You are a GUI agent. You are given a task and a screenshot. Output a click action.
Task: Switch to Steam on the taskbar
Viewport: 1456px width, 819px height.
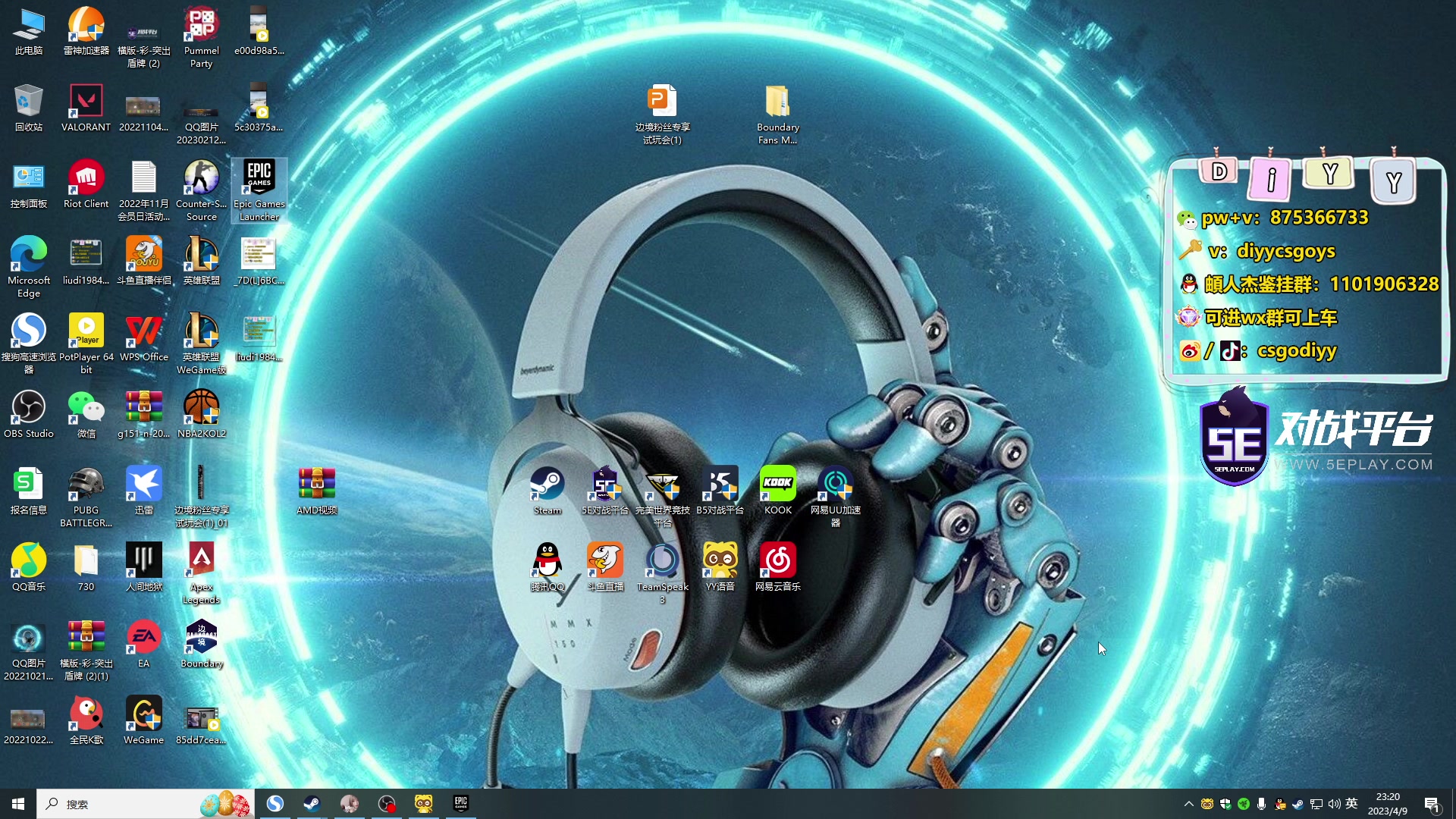[x=312, y=804]
